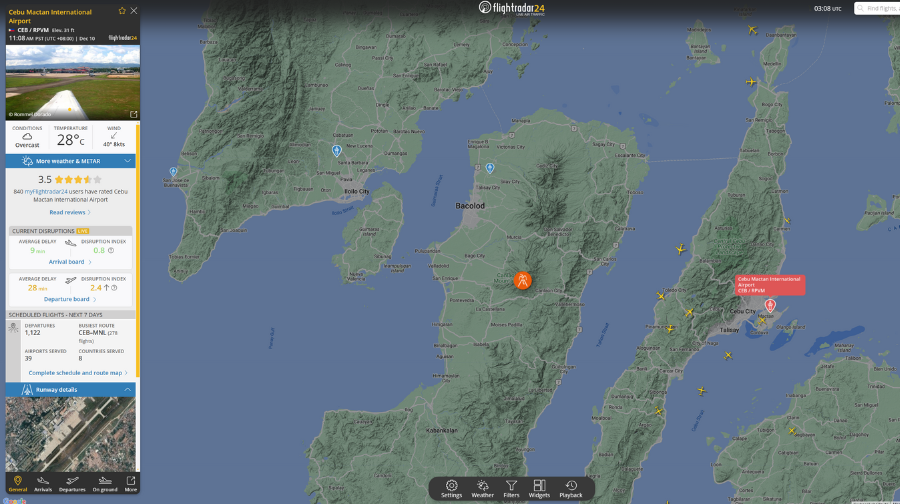The width and height of the screenshot is (900, 504).
Task: Select aircraft icon near Pinamungajan
Action: (670, 329)
